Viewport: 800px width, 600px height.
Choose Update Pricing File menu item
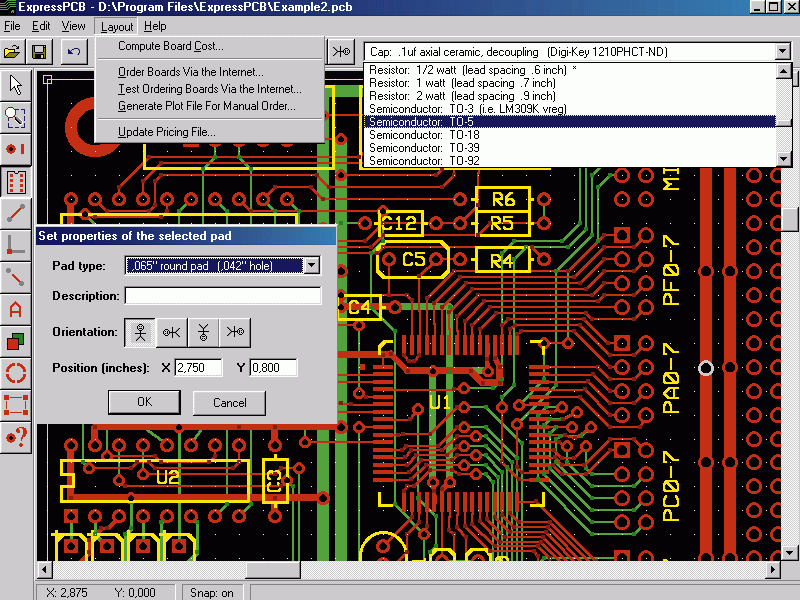tap(210, 132)
